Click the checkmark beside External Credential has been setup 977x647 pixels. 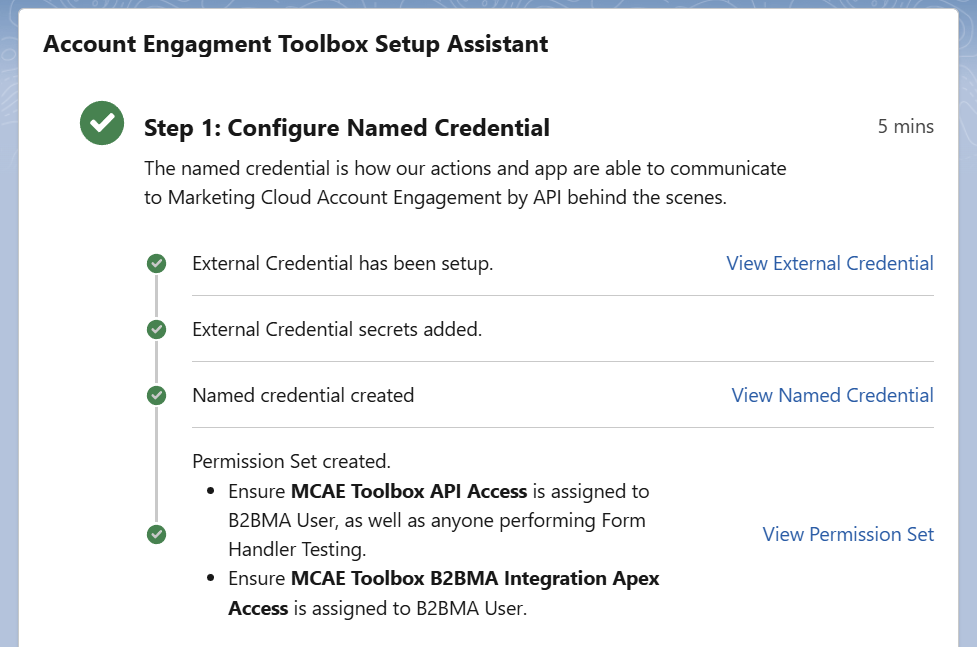(x=156, y=264)
